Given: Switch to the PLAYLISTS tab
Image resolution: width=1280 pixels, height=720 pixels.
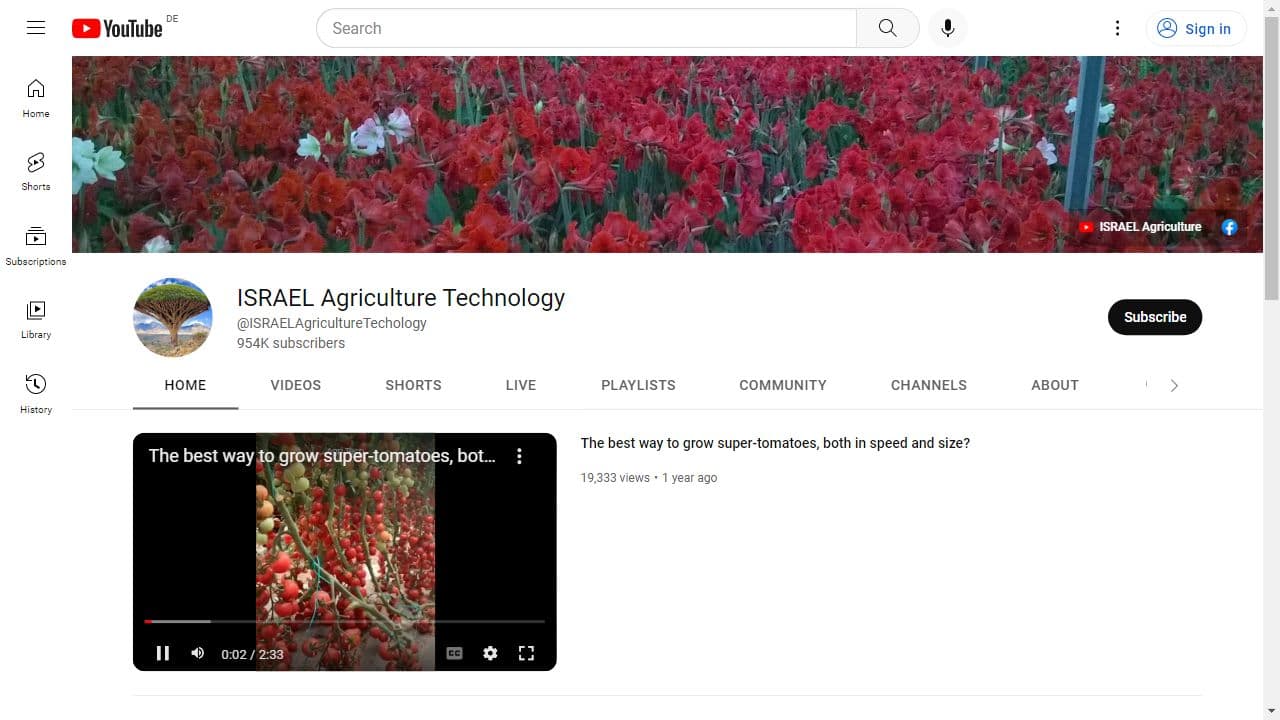Looking at the screenshot, I should tap(638, 385).
